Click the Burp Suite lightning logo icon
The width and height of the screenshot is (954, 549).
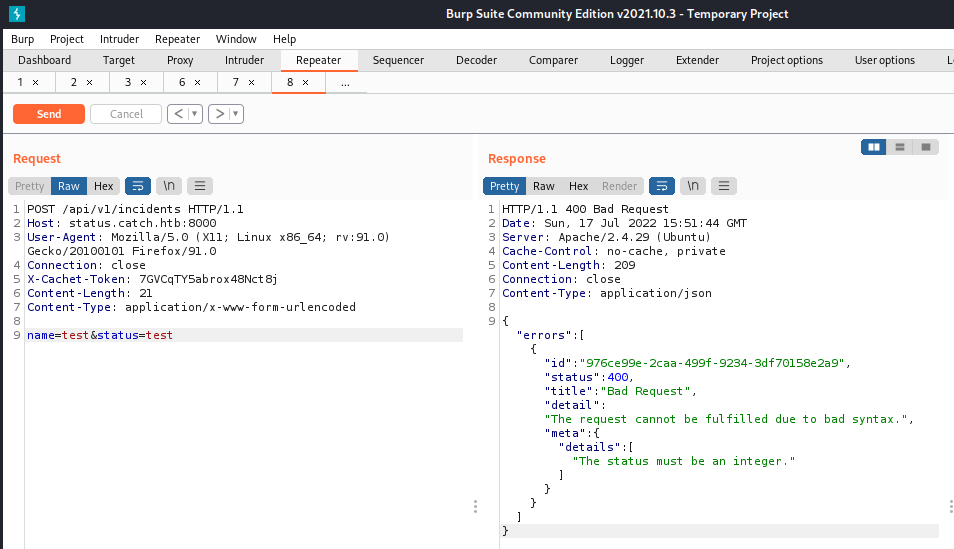point(17,13)
